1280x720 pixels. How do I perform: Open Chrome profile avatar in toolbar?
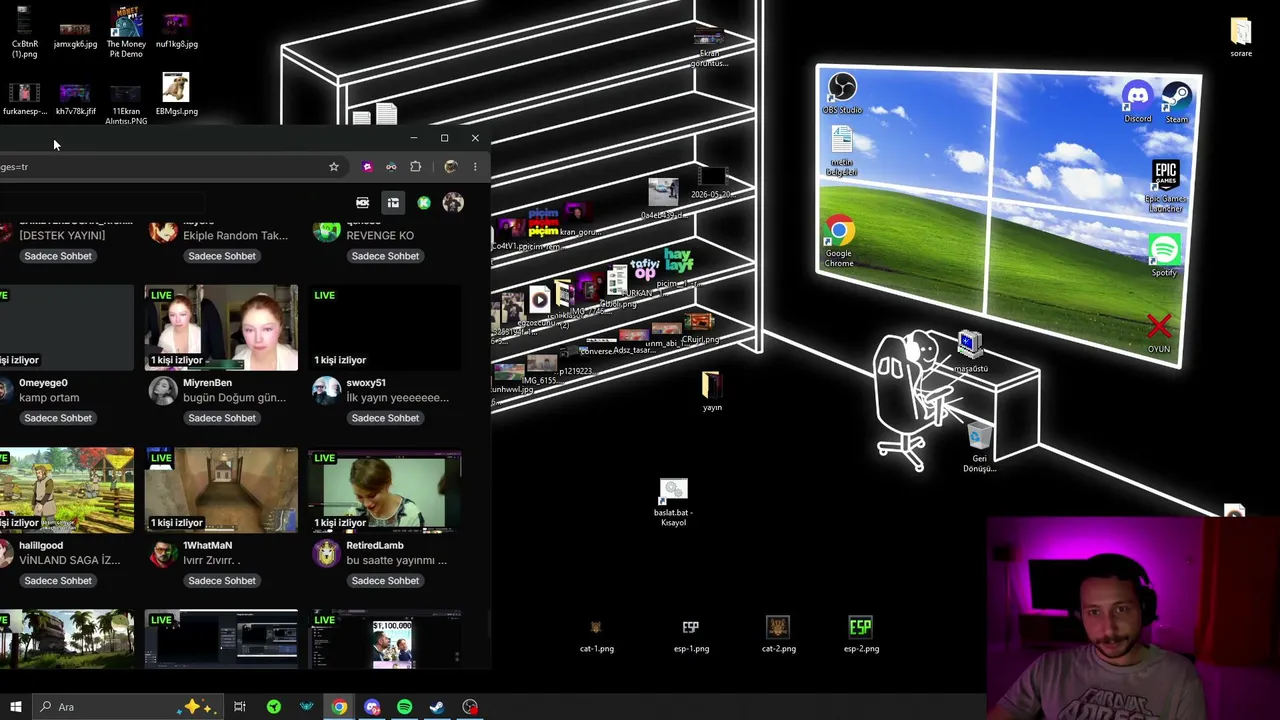pos(450,167)
